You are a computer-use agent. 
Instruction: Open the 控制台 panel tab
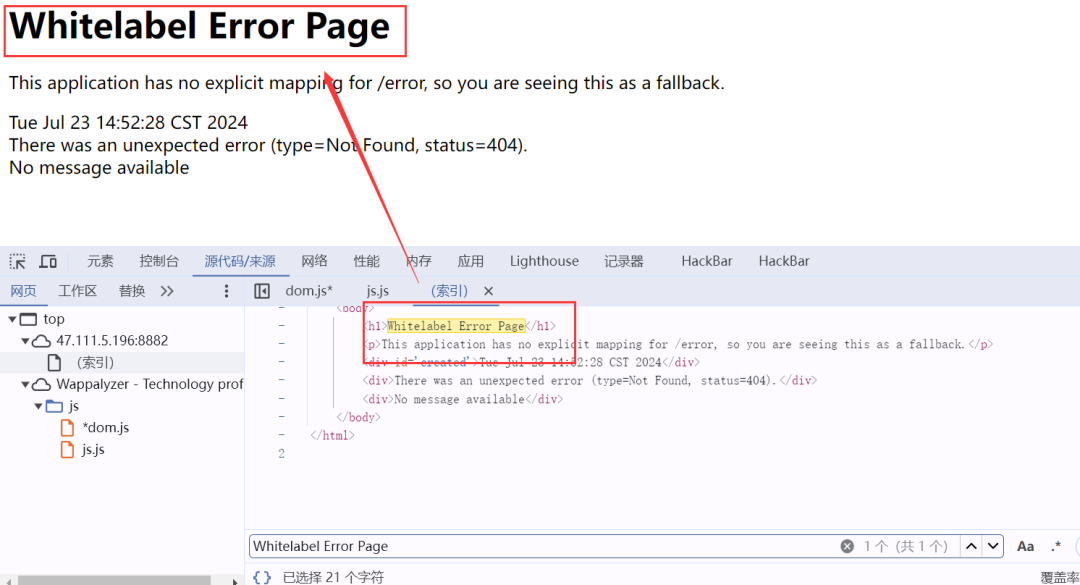[159, 261]
